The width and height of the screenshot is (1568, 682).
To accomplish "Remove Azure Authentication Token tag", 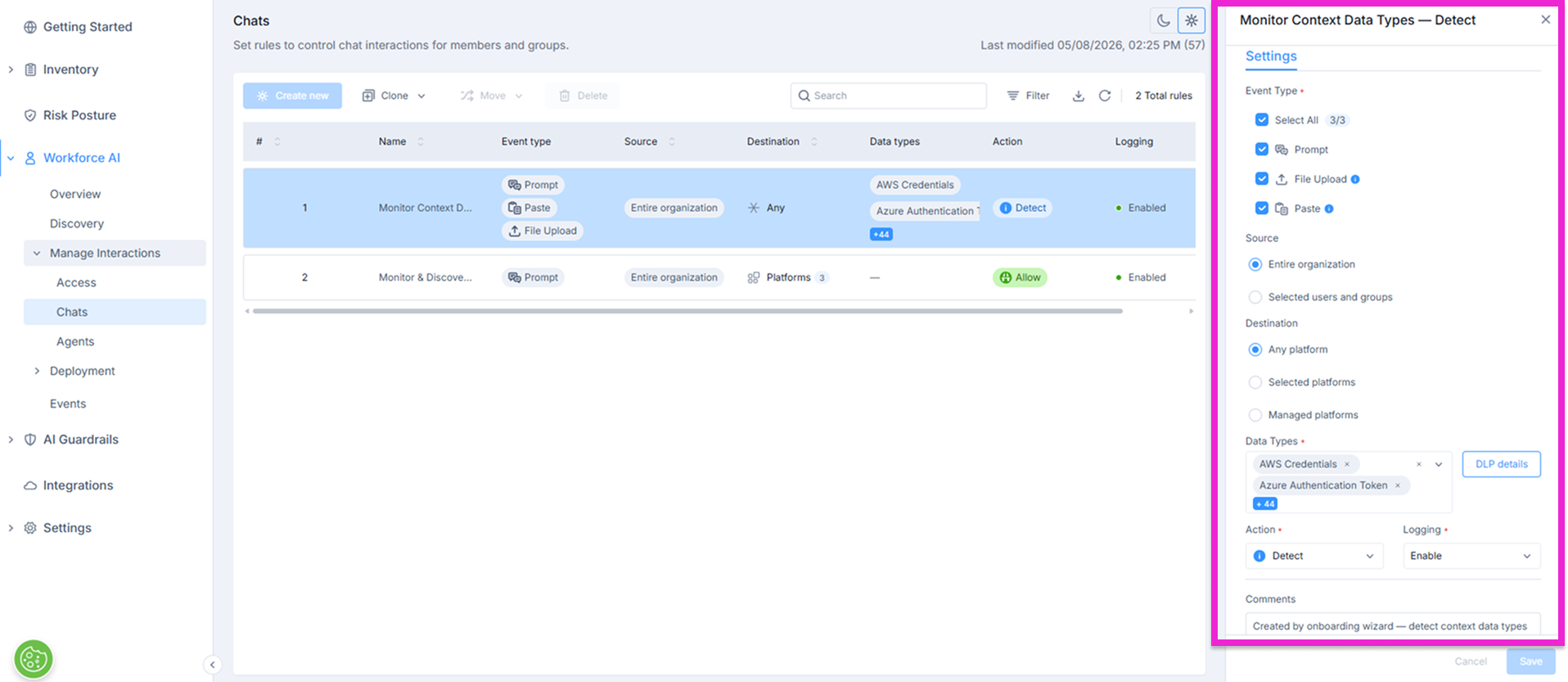I will 1398,486.
